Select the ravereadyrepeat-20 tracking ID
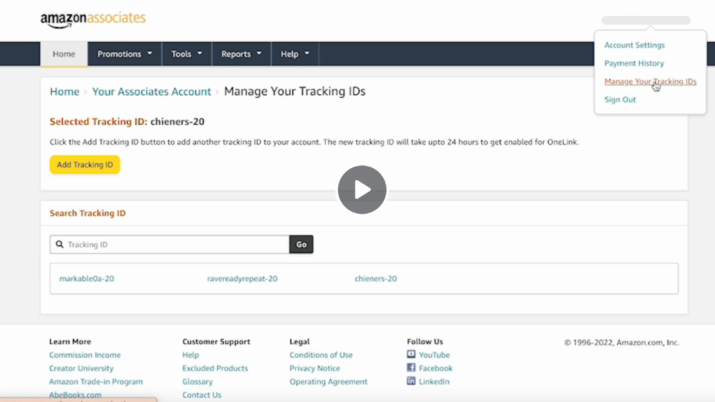 242,278
